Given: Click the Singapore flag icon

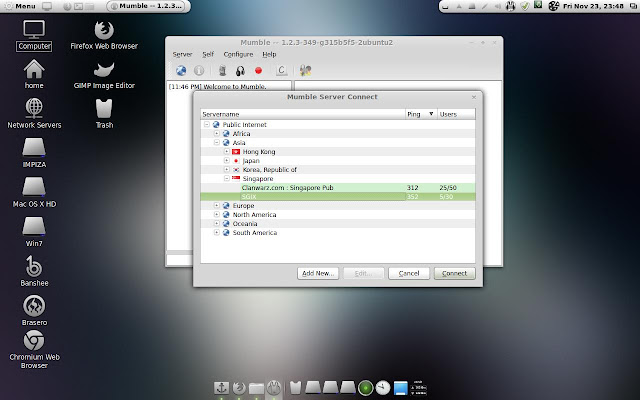Looking at the screenshot, I should pos(236,178).
